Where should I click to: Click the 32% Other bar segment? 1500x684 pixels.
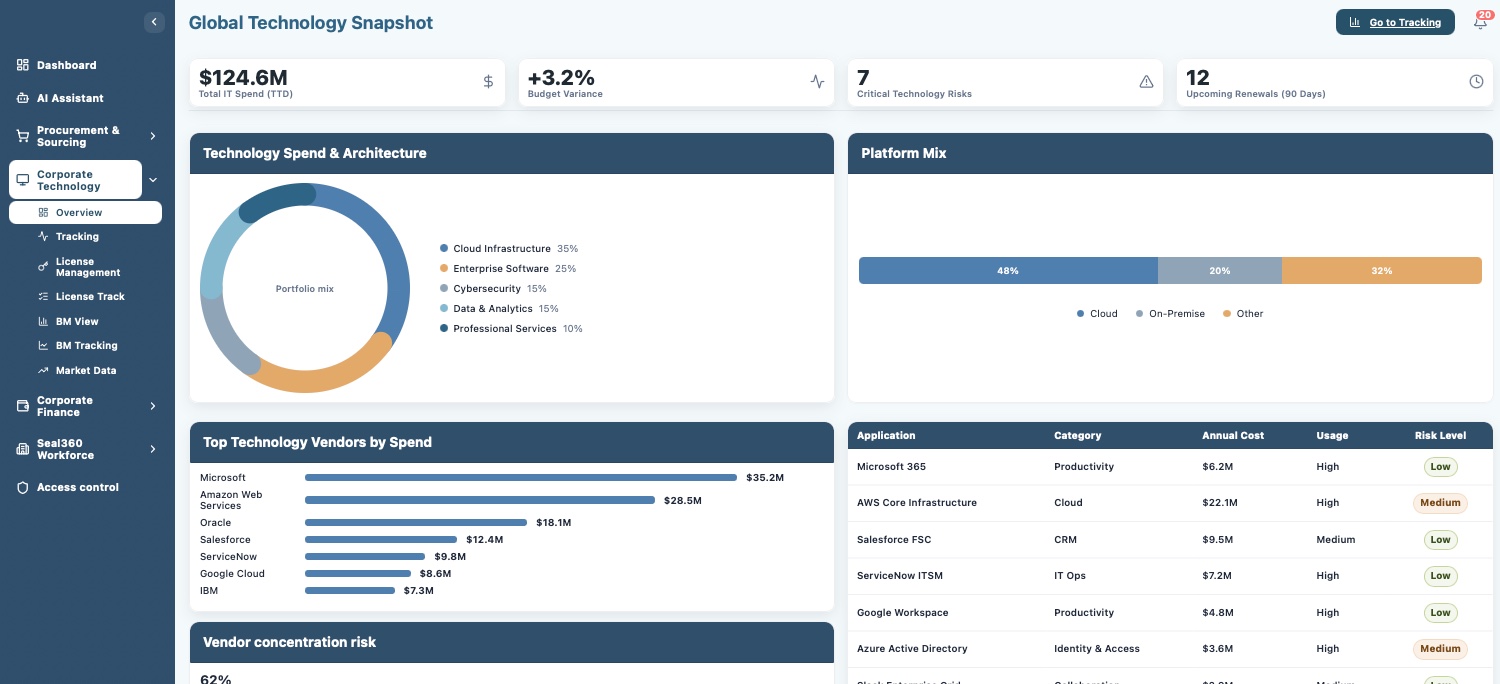pos(1382,271)
